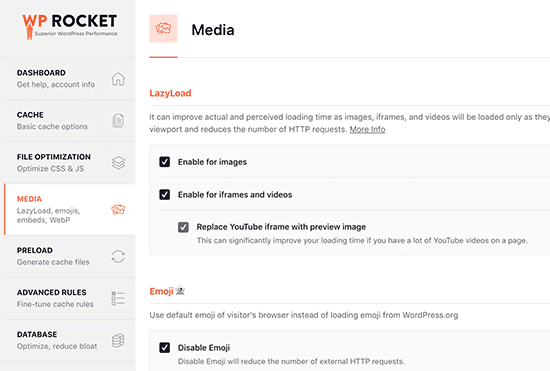Open Advanced Rules settings
Screen dimensions: 550x371
coord(70,298)
